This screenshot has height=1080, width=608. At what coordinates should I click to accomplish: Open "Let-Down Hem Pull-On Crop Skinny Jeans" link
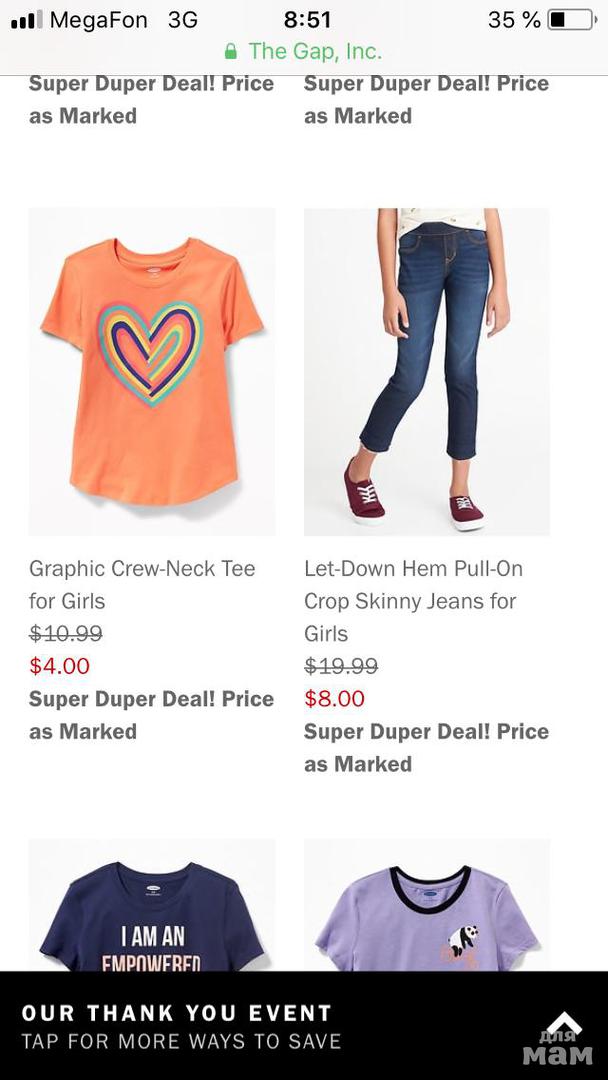pyautogui.click(x=413, y=600)
